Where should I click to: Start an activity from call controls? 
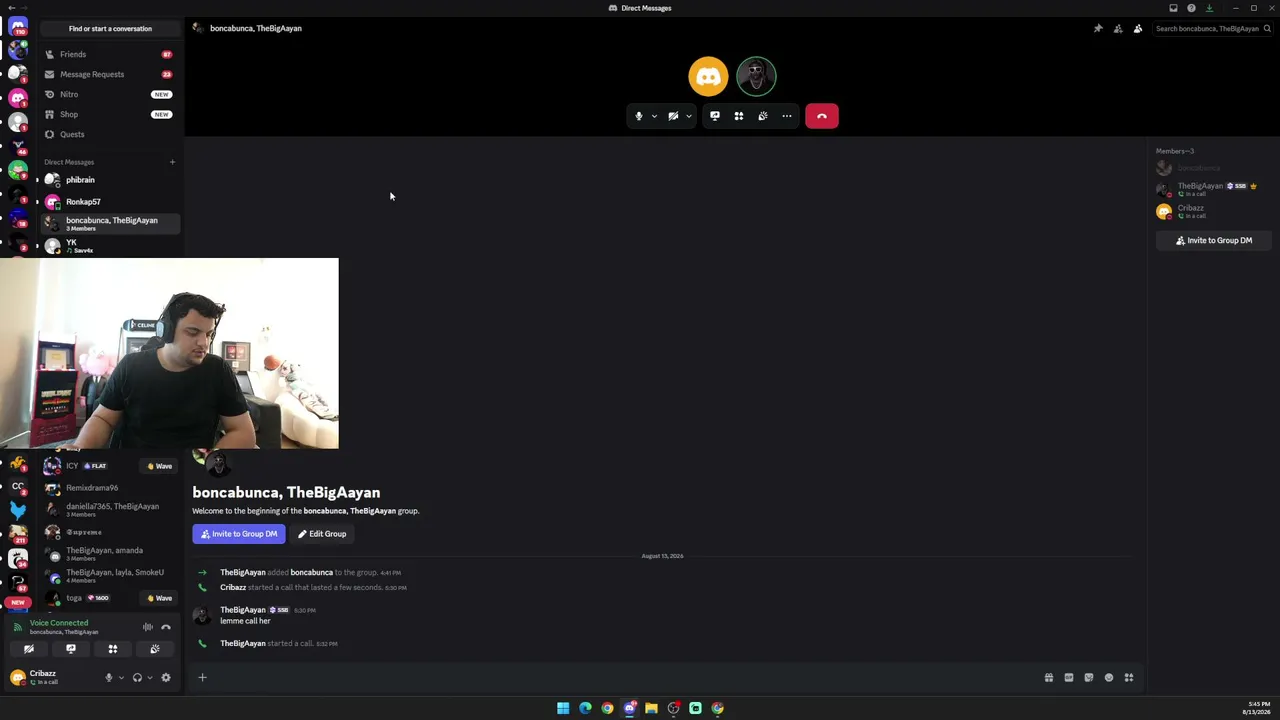[x=739, y=116]
